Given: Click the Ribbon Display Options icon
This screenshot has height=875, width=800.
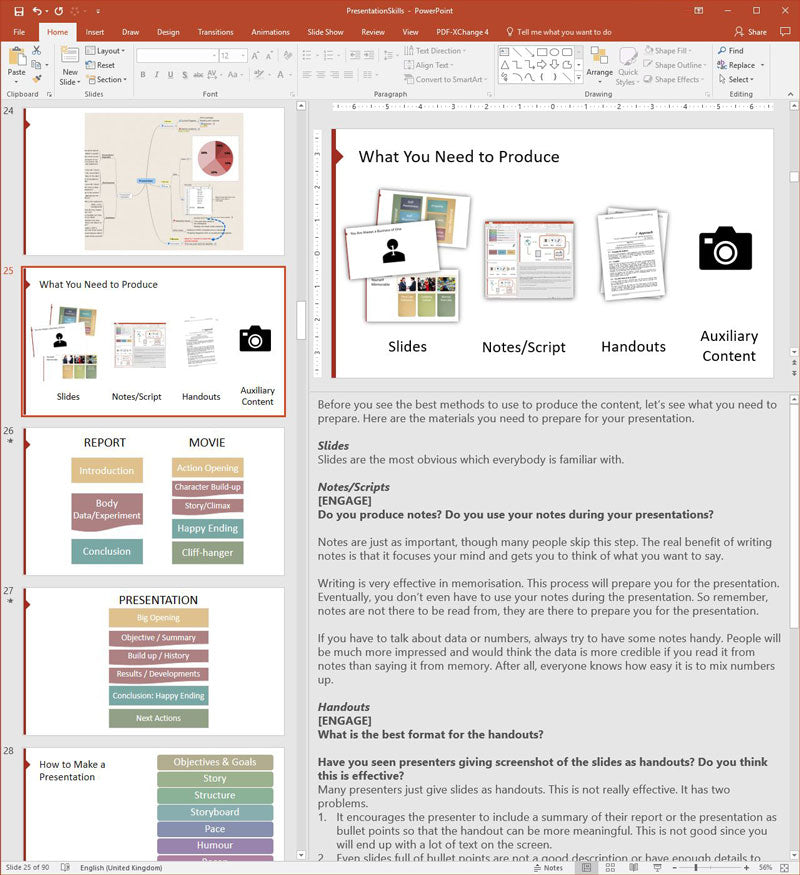Looking at the screenshot, I should (698, 11).
